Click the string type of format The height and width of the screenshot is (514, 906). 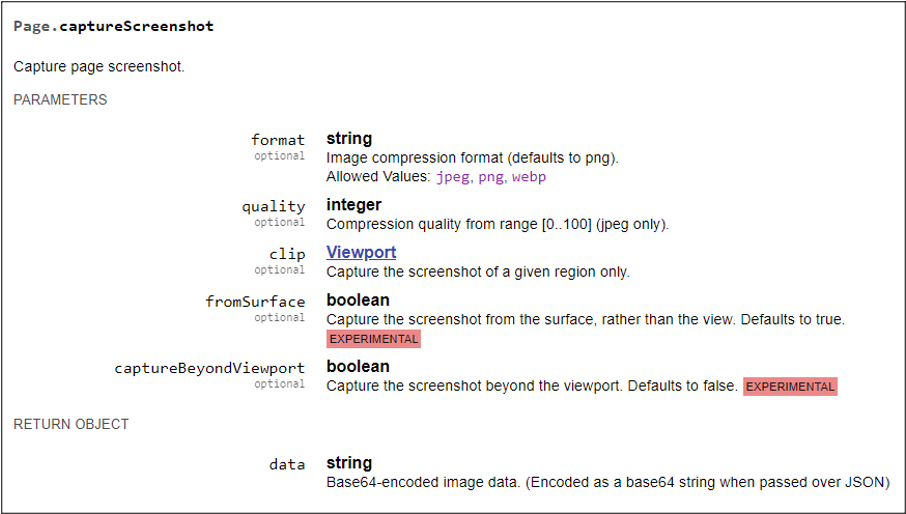(x=349, y=139)
